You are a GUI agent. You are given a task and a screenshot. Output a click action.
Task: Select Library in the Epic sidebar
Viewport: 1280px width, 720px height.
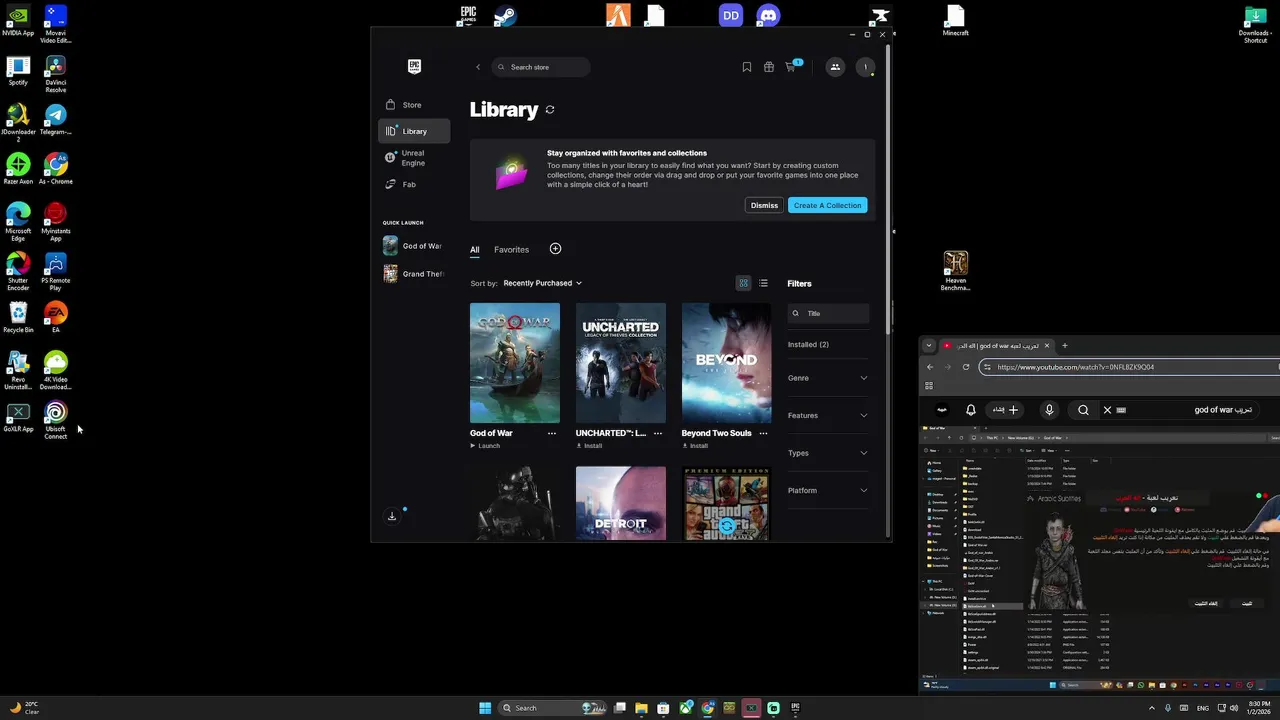coord(414,131)
